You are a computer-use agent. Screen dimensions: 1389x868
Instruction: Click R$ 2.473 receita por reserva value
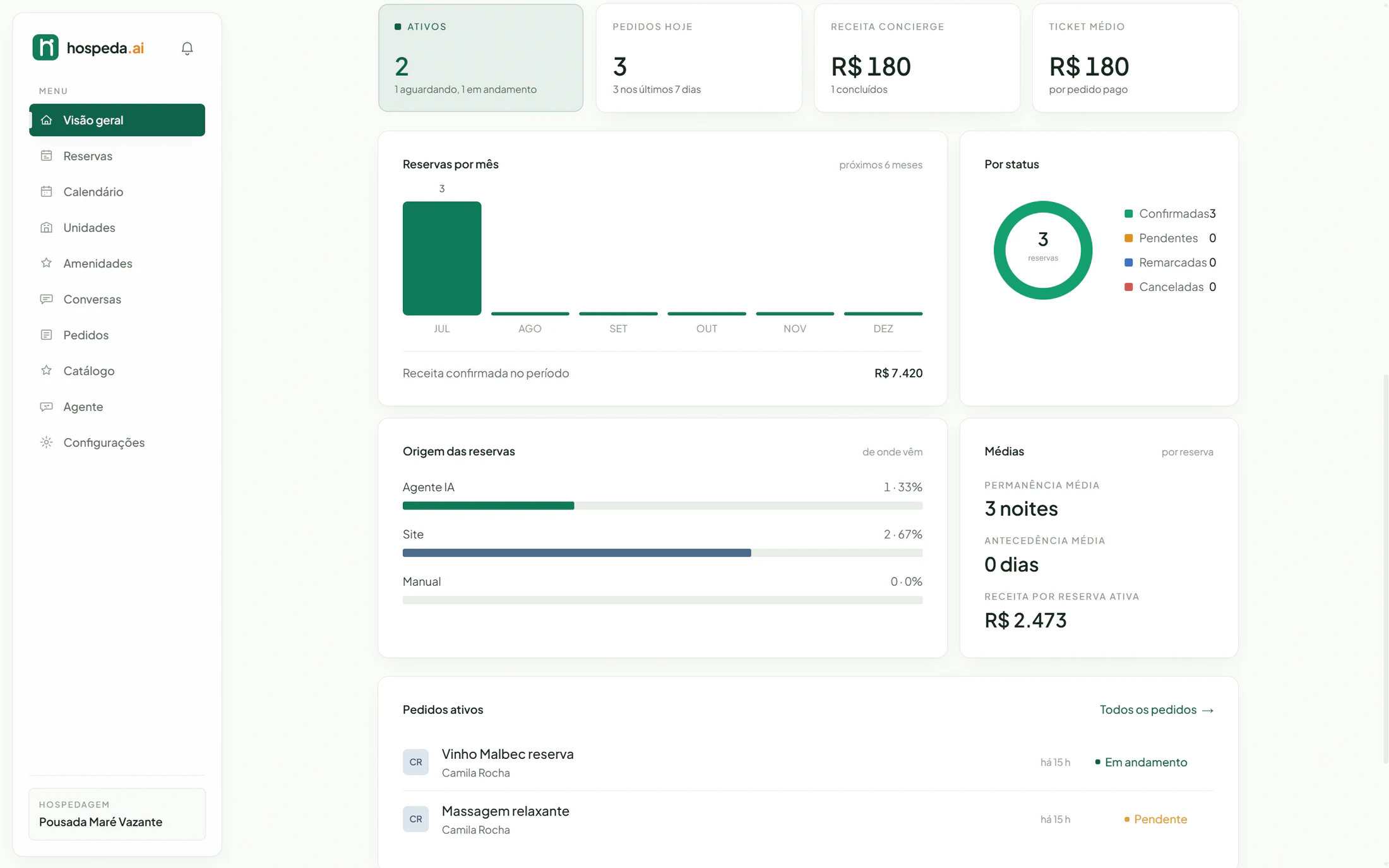pos(1025,620)
